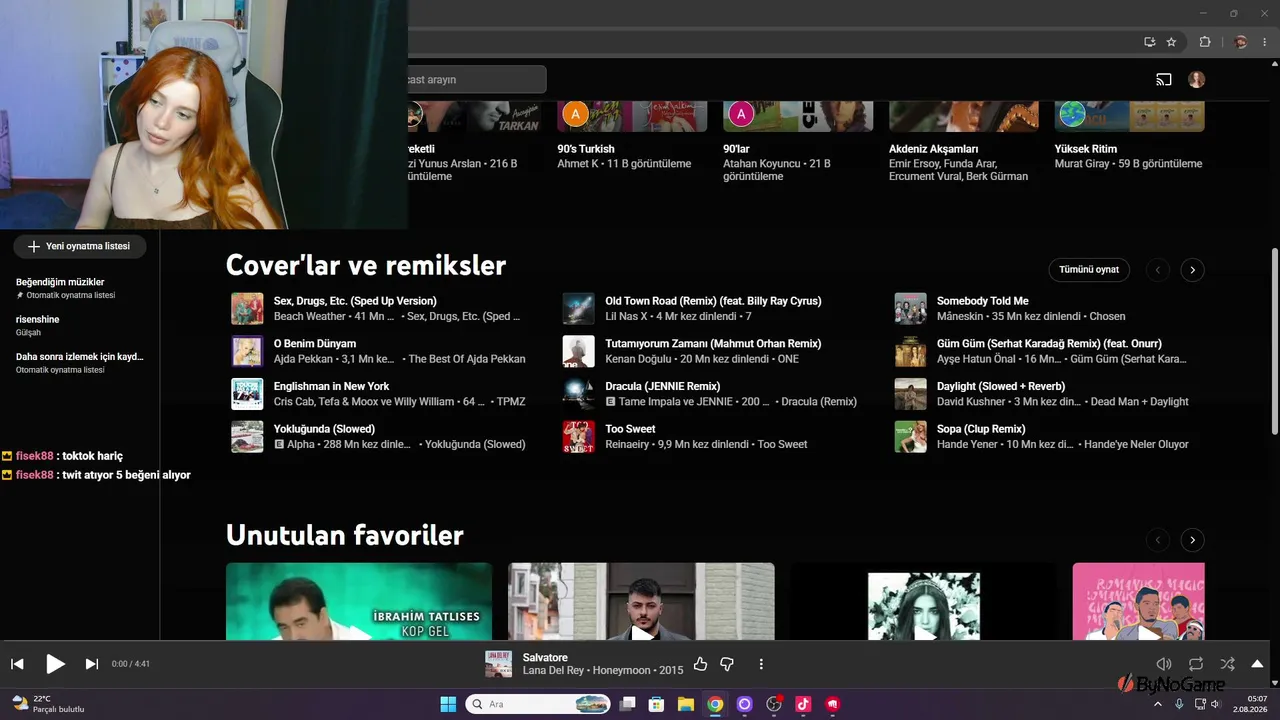Click the page vertical scrollbar

tap(1274, 340)
